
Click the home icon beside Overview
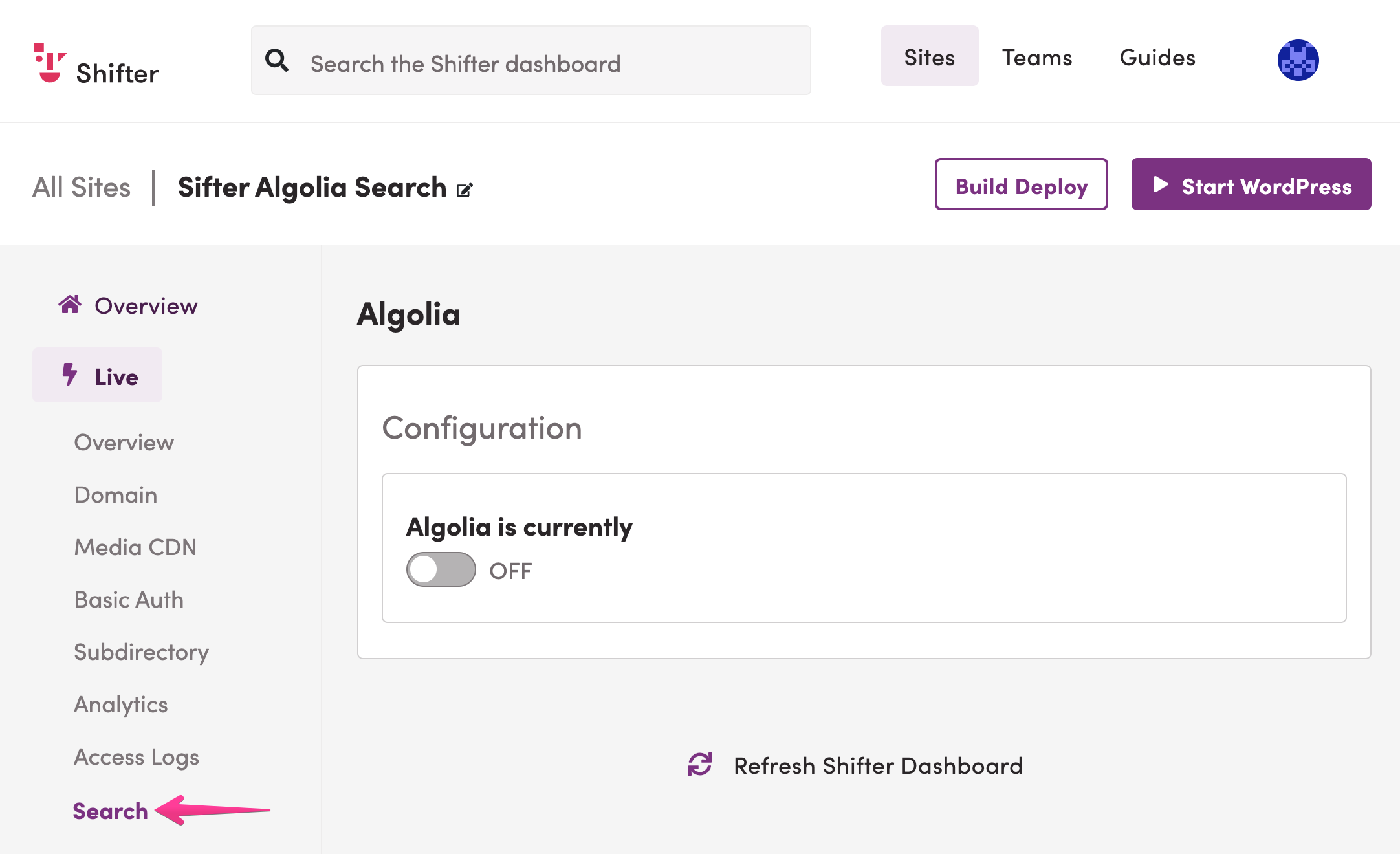(x=70, y=304)
